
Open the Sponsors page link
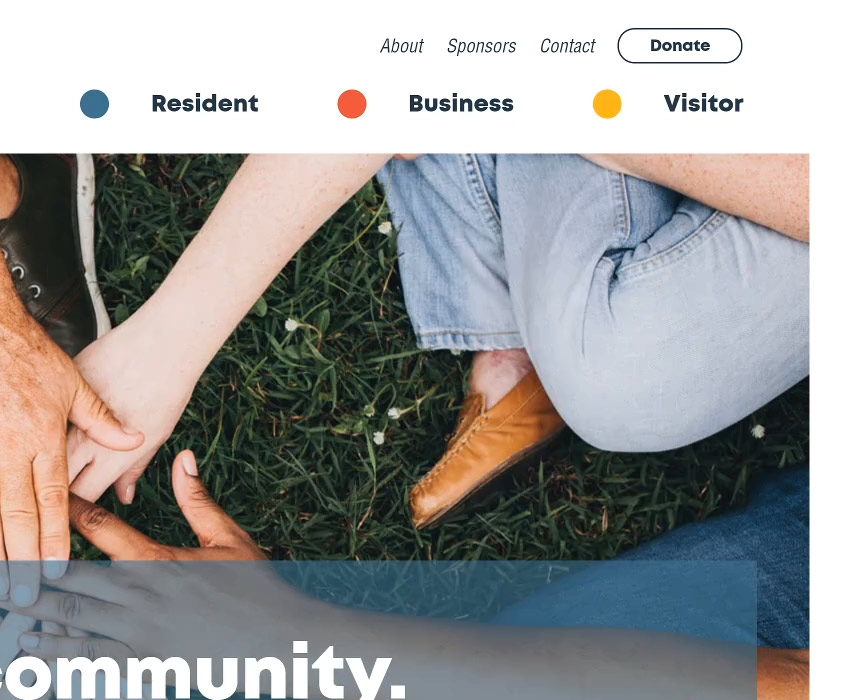pyautogui.click(x=481, y=46)
